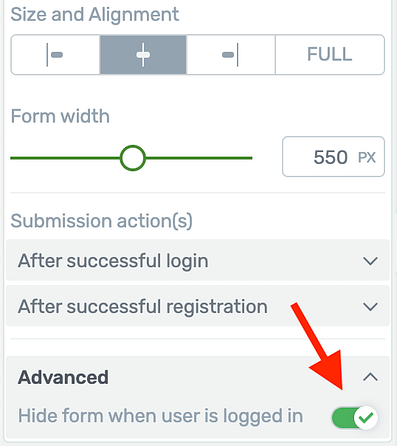Screen dimensions: 397x446
Task: Select the right alignment icon
Action: 231,55
